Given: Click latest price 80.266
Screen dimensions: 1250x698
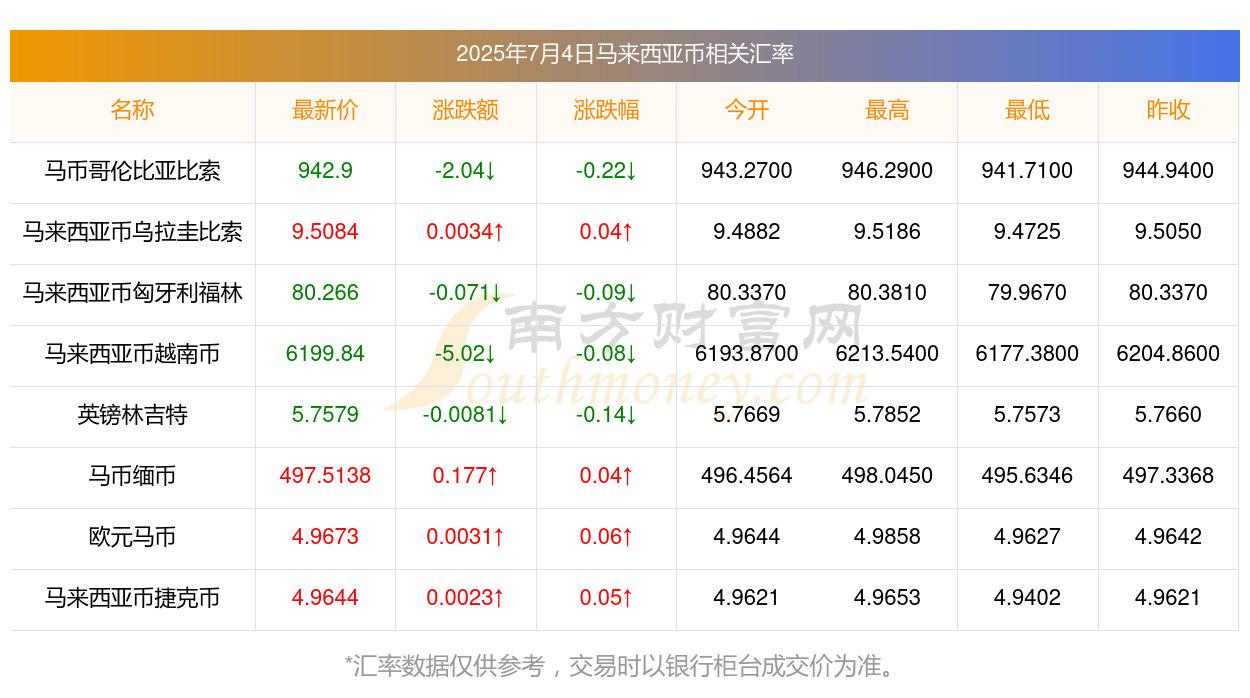Looking at the screenshot, I should point(325,293).
